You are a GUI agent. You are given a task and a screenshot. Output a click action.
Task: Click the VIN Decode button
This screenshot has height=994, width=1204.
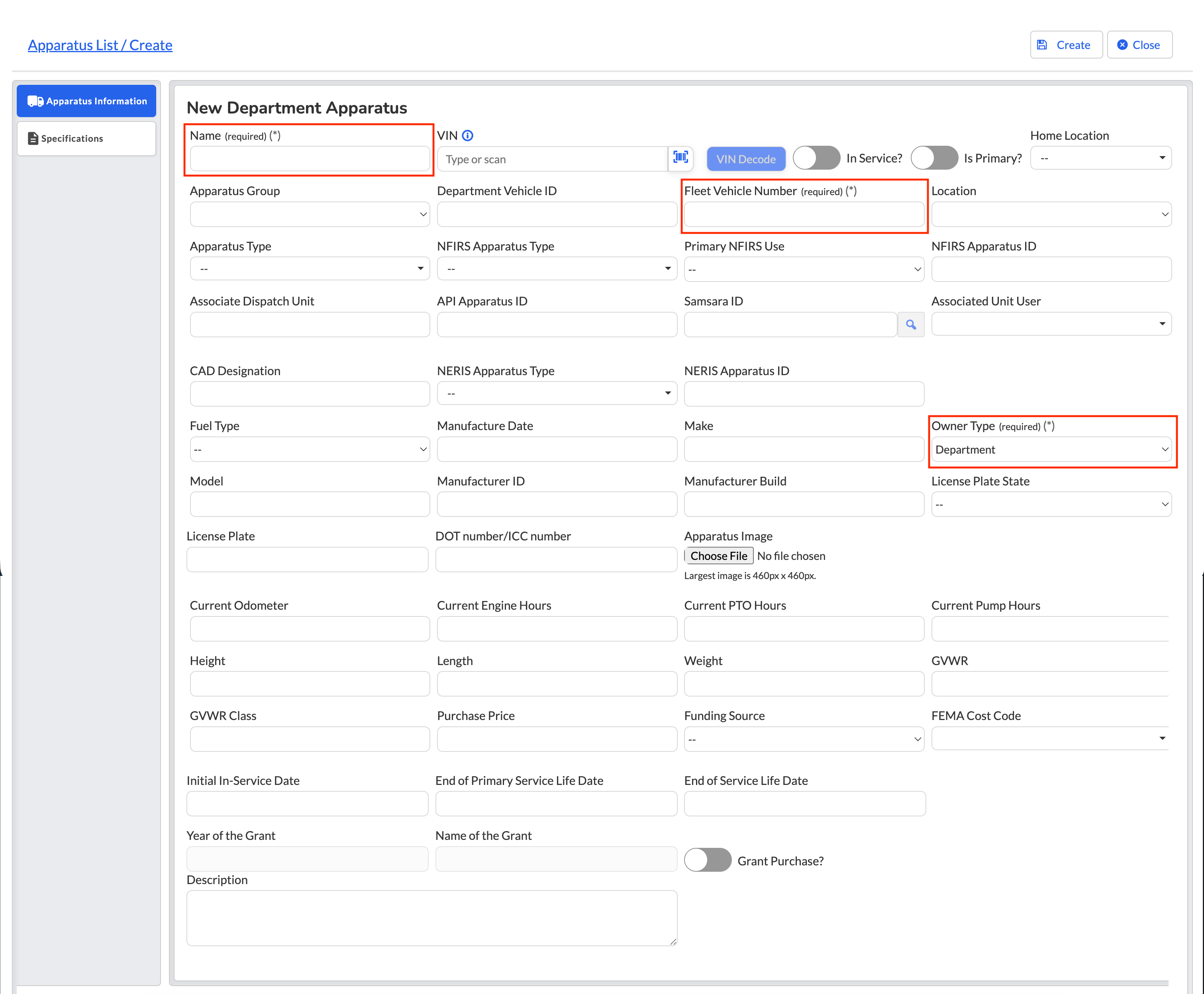[x=746, y=159]
